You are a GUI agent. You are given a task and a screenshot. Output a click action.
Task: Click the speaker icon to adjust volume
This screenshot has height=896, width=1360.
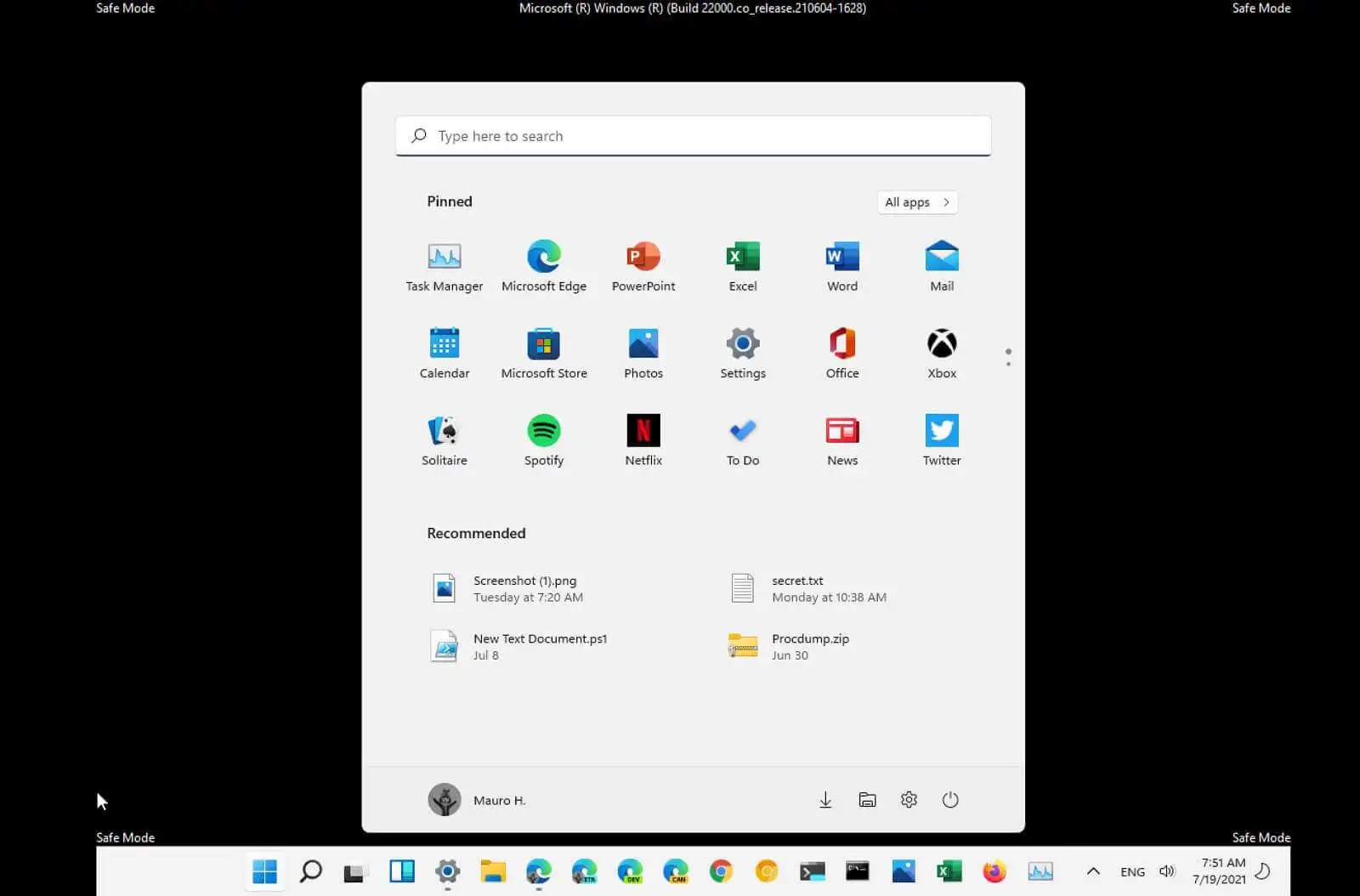point(1166,871)
